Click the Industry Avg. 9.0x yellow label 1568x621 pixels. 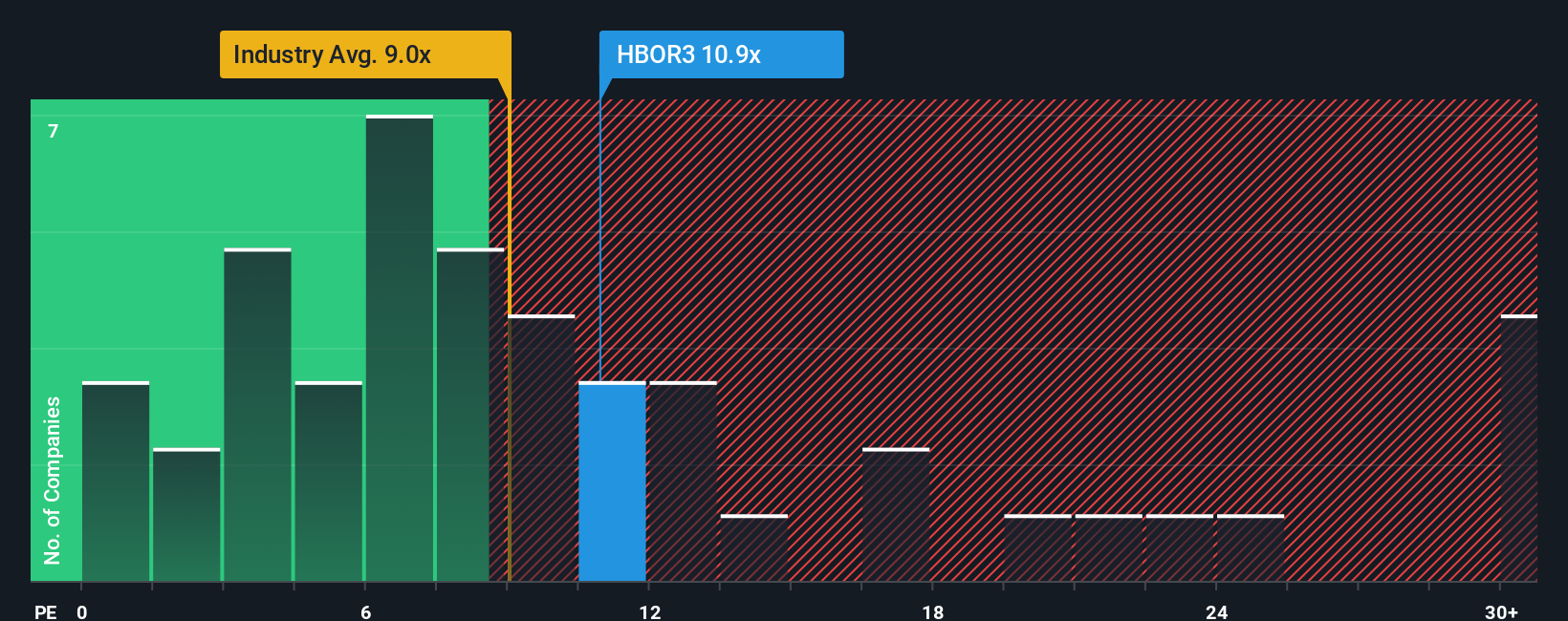365,54
